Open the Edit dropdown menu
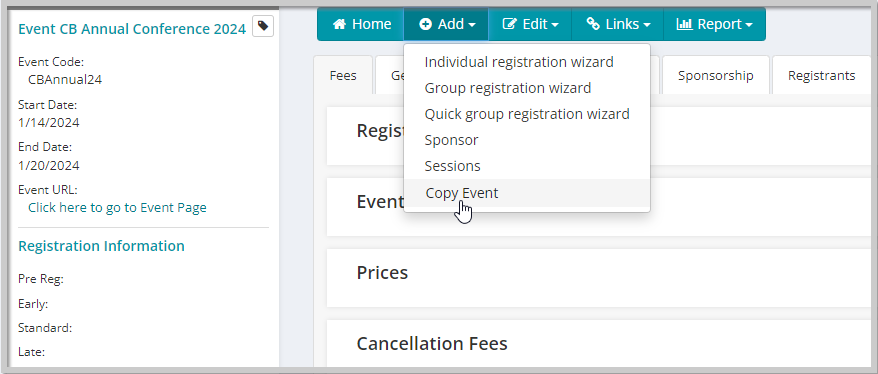The width and height of the screenshot is (878, 374). point(530,24)
